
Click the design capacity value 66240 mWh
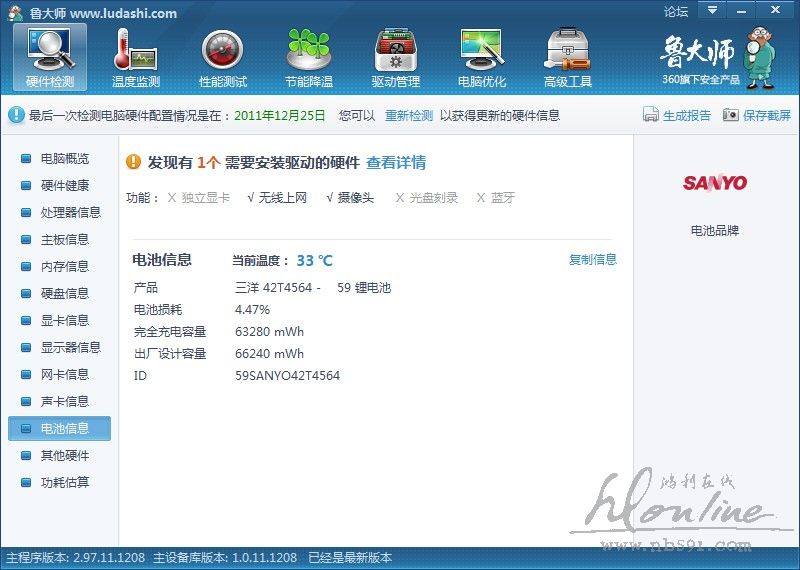pos(269,354)
